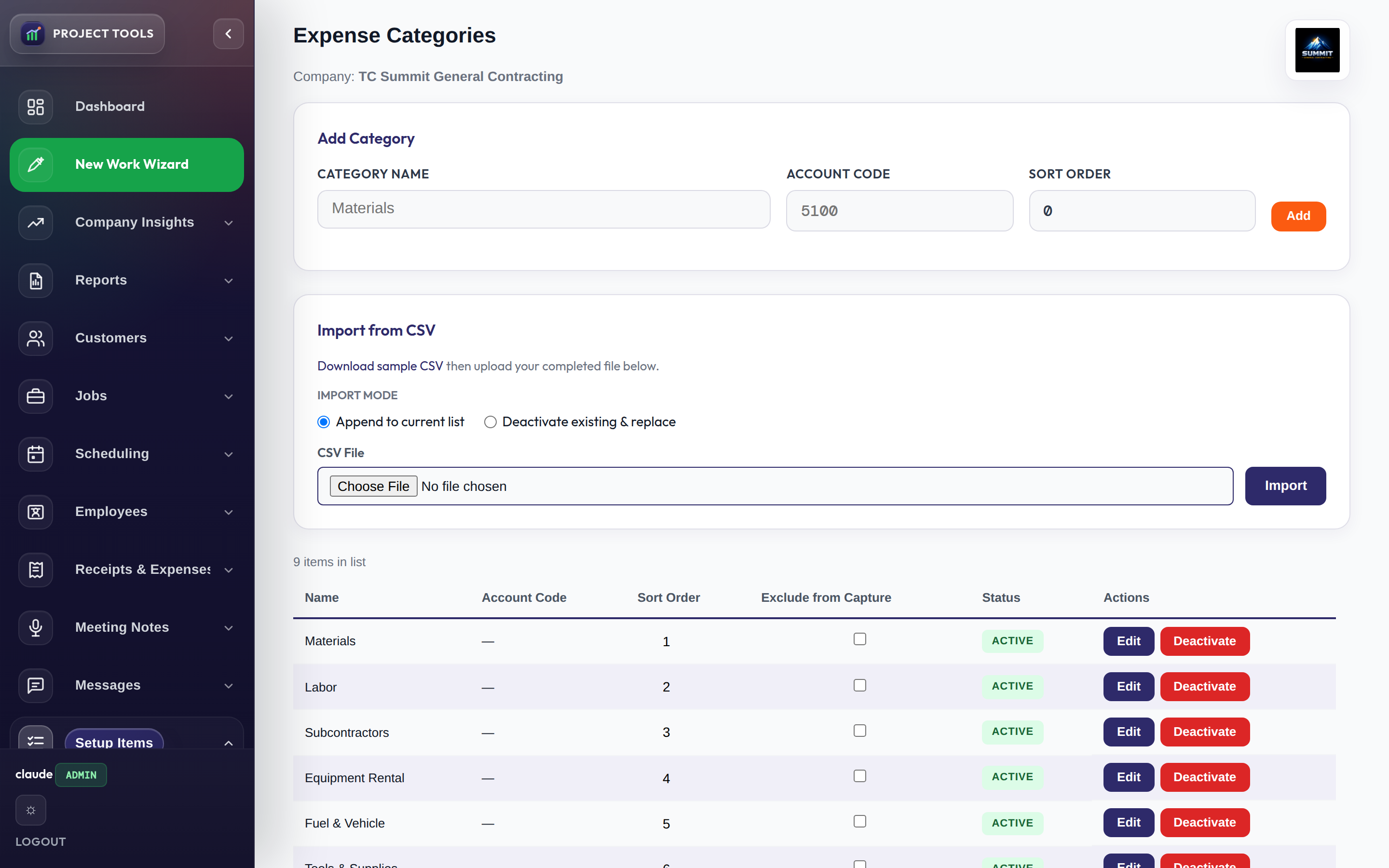Screen dimensions: 1389x868
Task: Click the orange Add button
Action: [x=1298, y=216]
